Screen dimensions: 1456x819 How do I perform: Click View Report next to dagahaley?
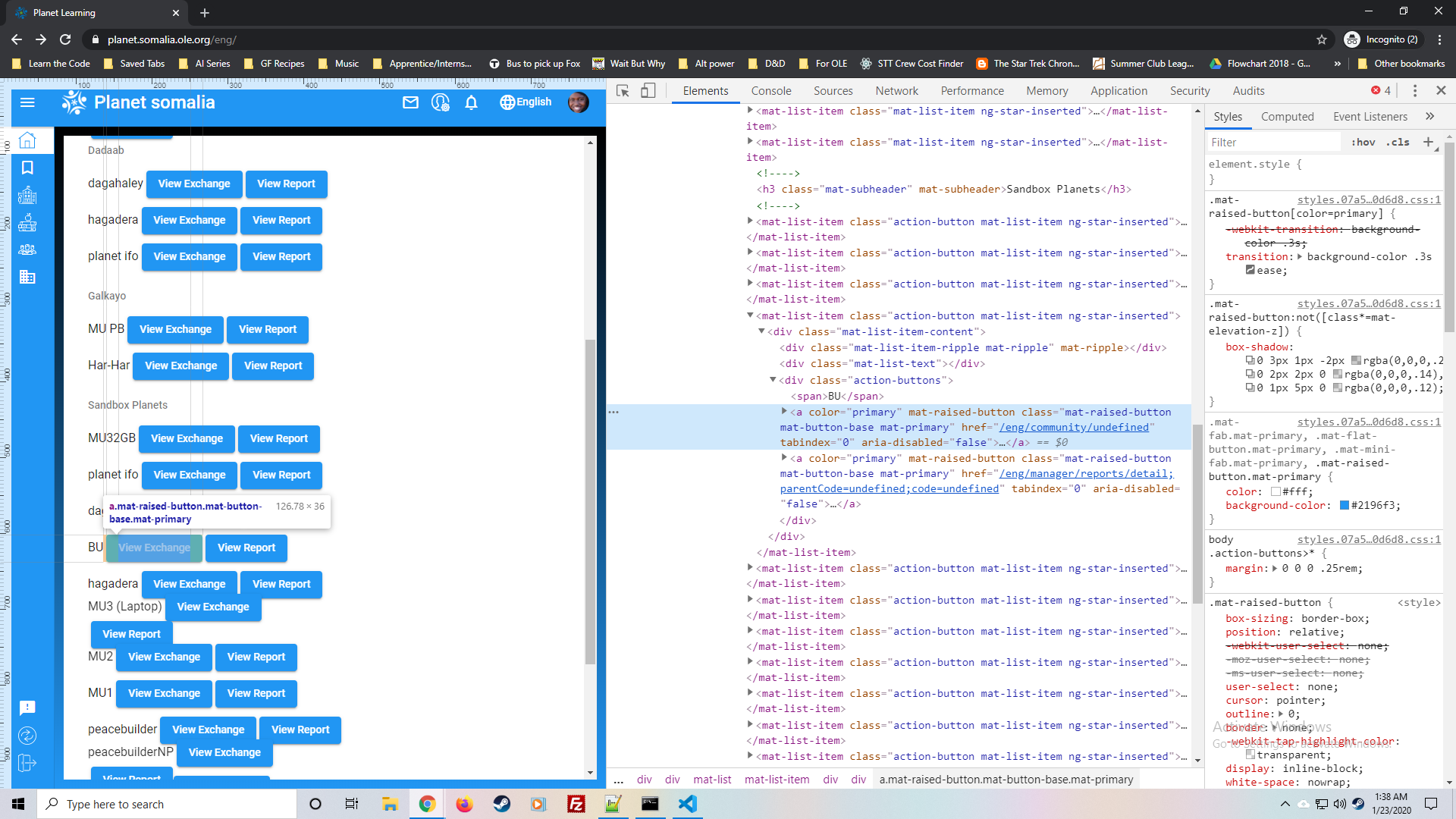tap(286, 184)
